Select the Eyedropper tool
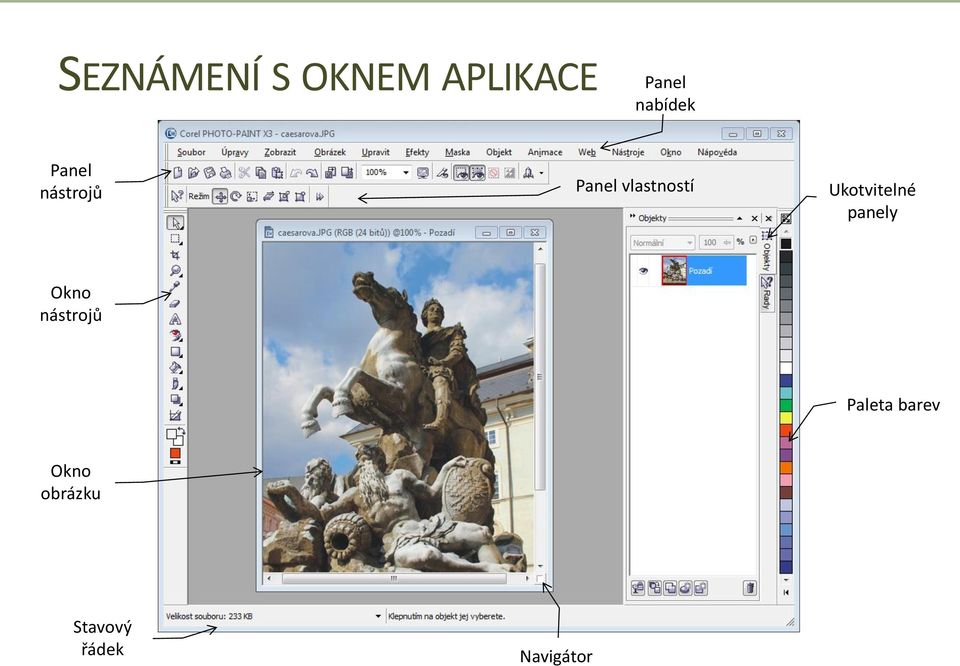The width and height of the screenshot is (960, 666). (x=176, y=286)
